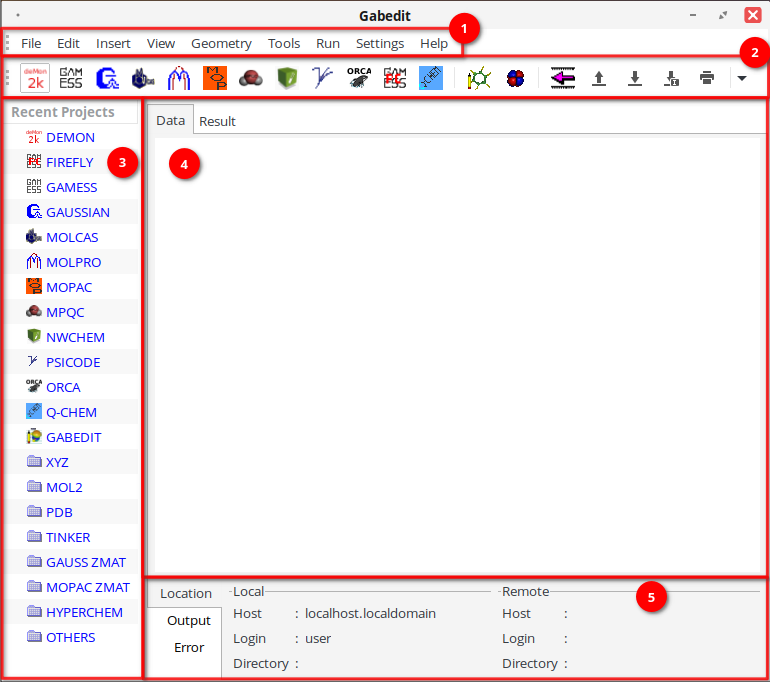Open the Molpro input toolbar icon

pos(179,78)
